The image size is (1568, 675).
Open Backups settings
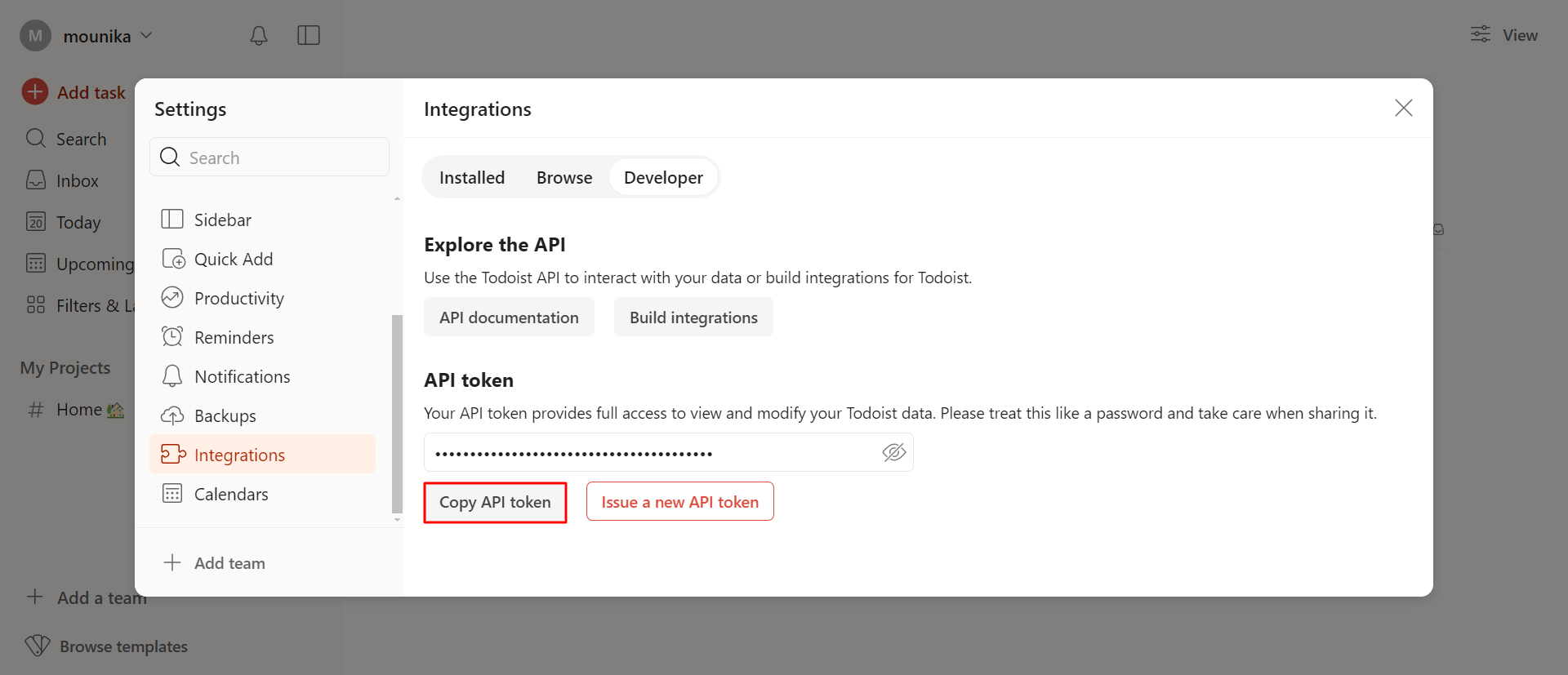(x=225, y=416)
